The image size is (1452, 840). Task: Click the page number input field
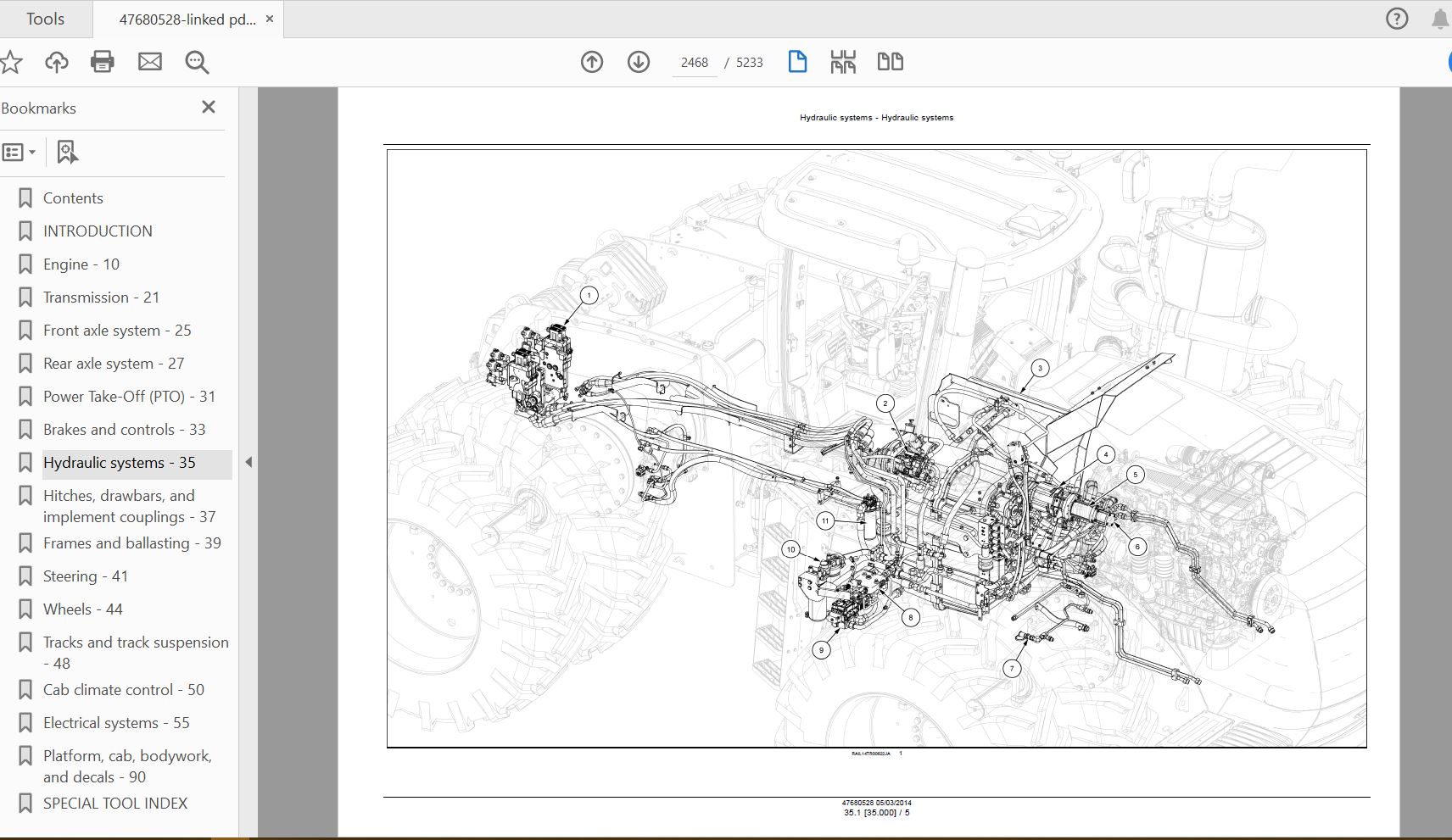pyautogui.click(x=694, y=63)
